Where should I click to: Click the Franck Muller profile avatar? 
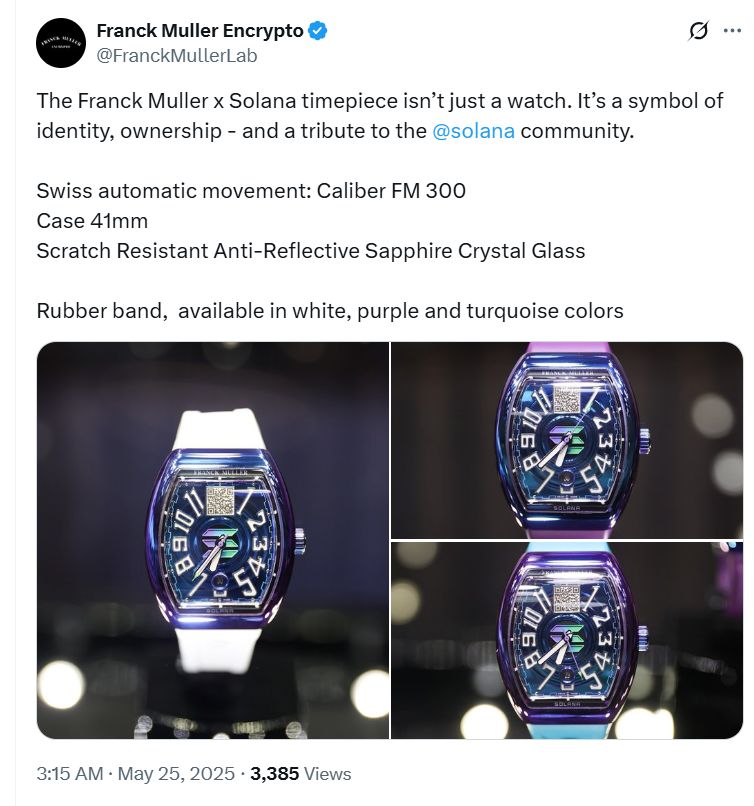[x=61, y=42]
